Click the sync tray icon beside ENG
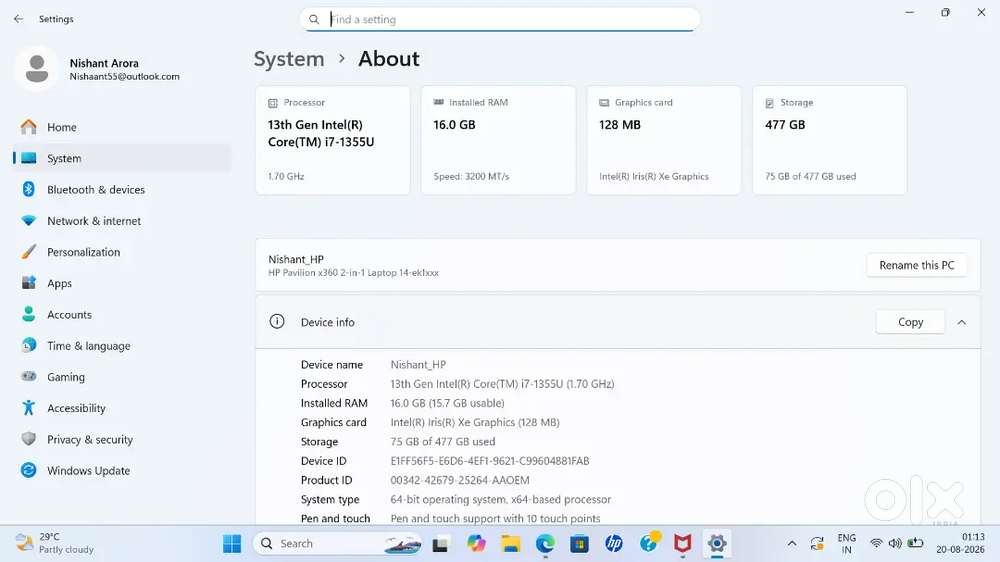 [817, 544]
